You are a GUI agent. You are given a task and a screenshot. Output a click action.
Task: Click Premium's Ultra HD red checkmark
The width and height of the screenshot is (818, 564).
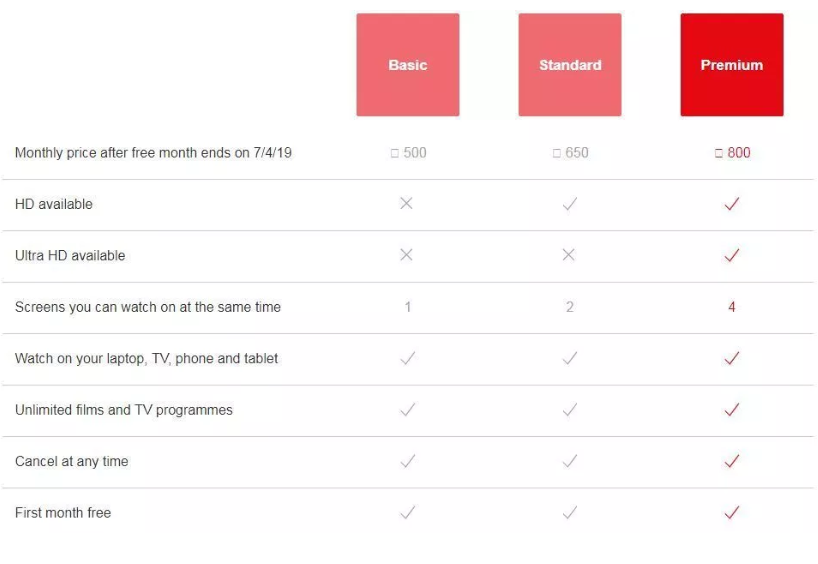(x=731, y=255)
